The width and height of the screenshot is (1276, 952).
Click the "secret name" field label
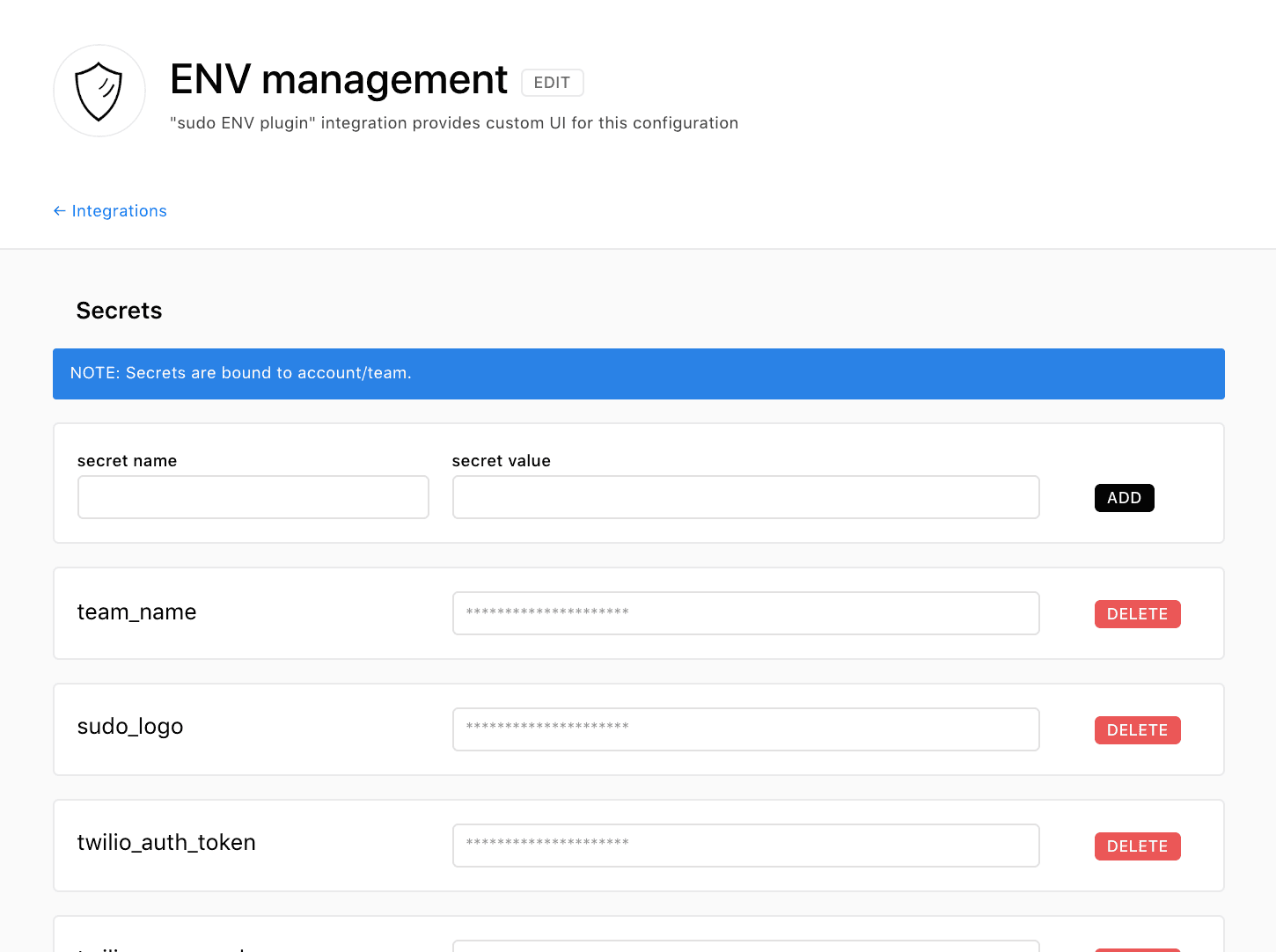tap(127, 461)
